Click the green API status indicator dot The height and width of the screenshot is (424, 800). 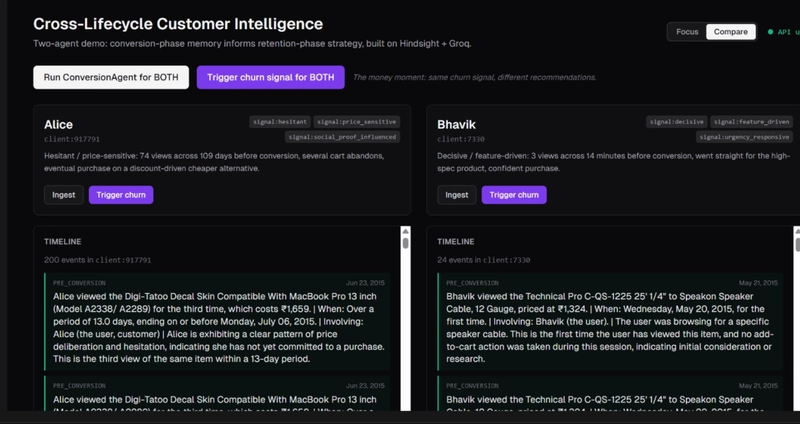tap(770, 32)
